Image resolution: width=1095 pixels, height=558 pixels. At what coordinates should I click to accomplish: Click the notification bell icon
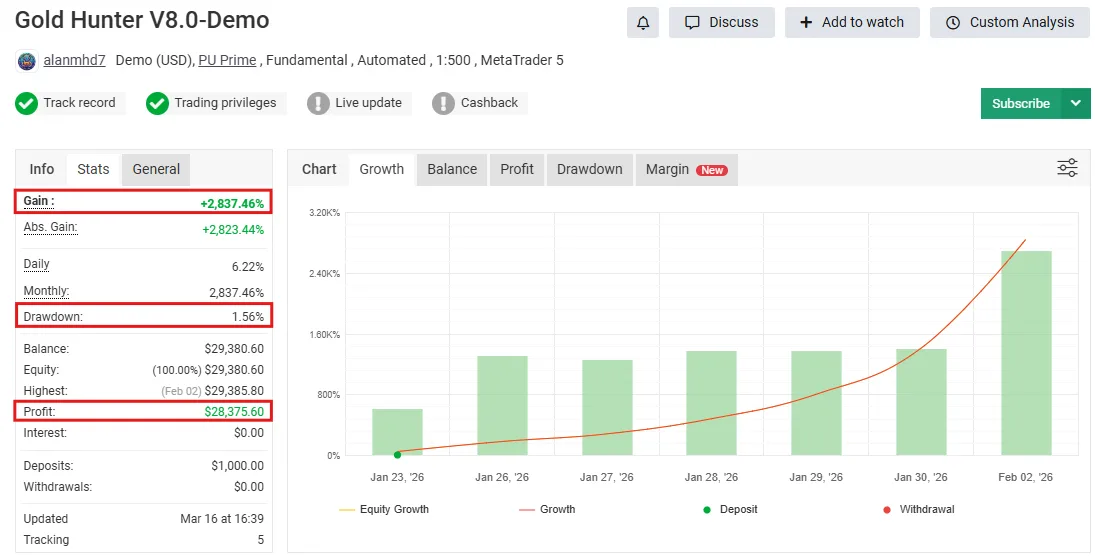[643, 22]
